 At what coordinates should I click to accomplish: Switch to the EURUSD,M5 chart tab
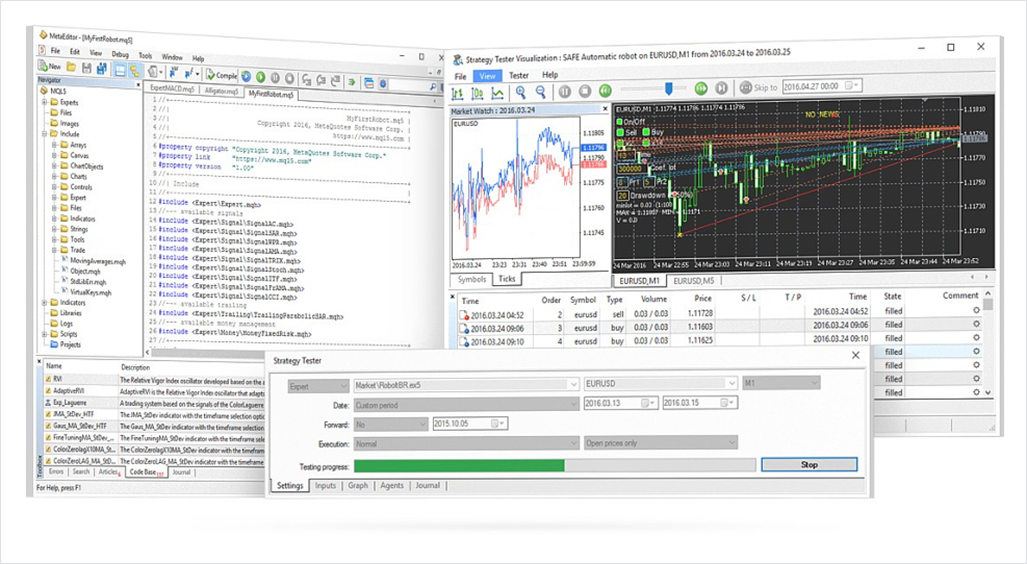tap(694, 280)
